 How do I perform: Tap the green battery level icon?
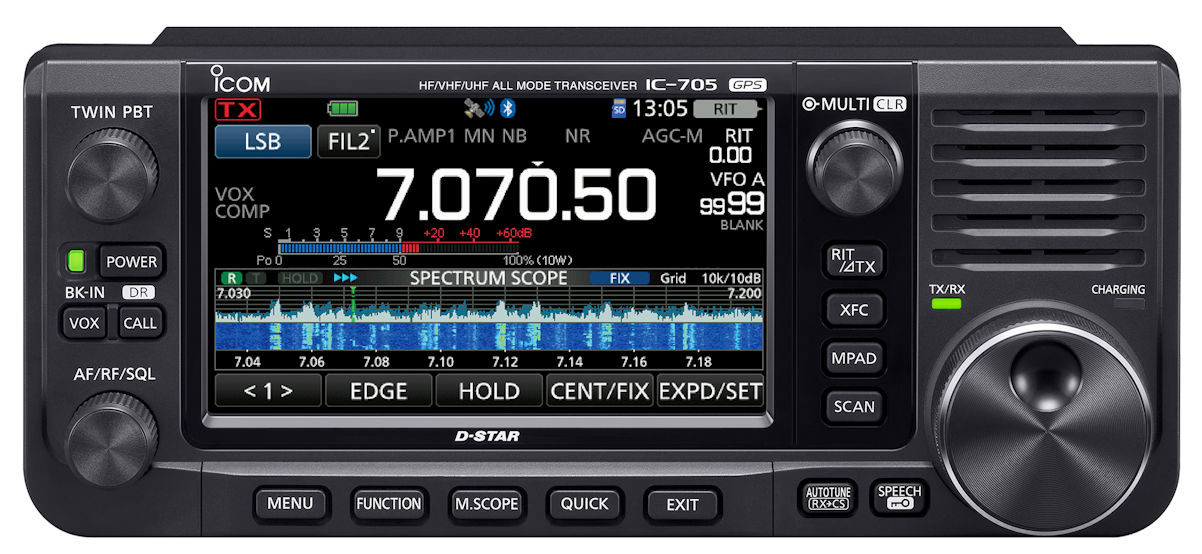[342, 108]
